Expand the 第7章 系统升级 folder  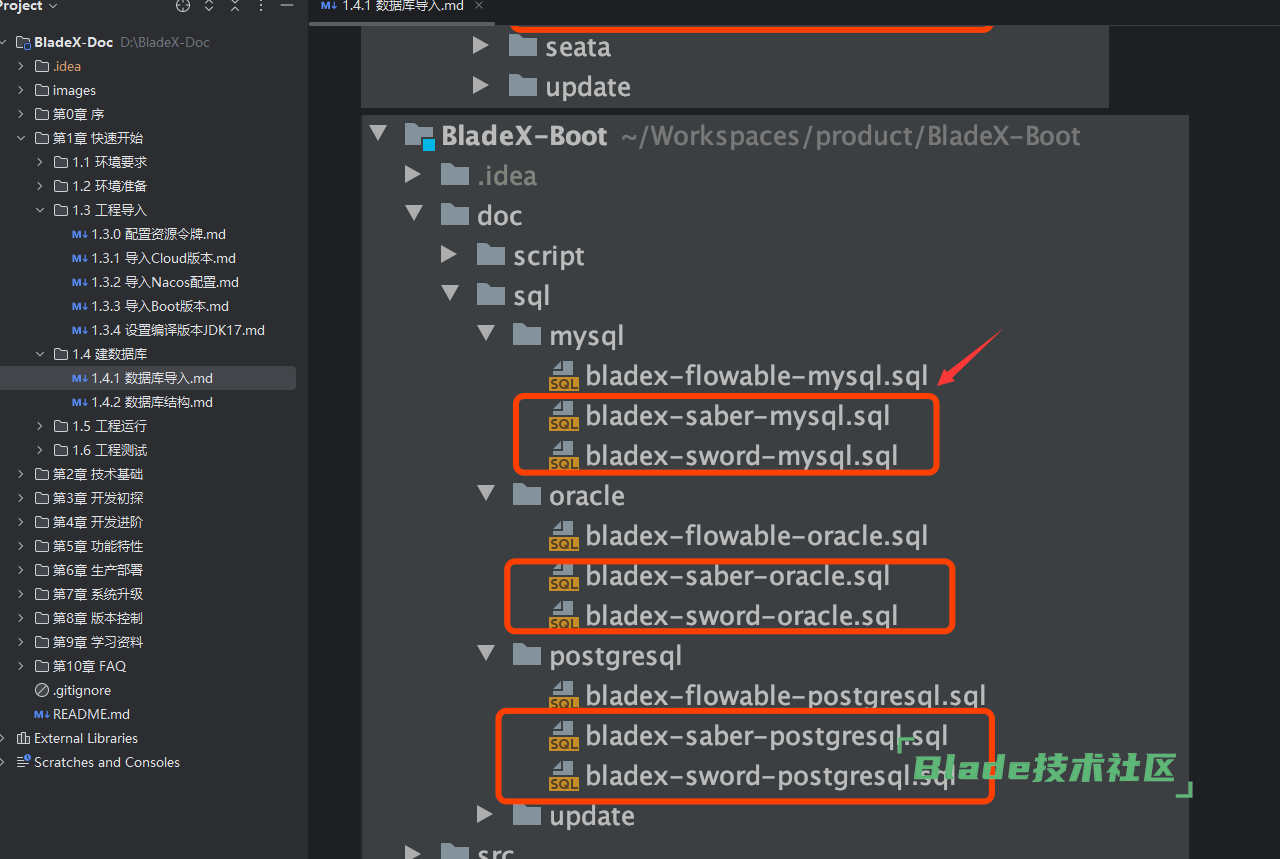pyautogui.click(x=21, y=594)
